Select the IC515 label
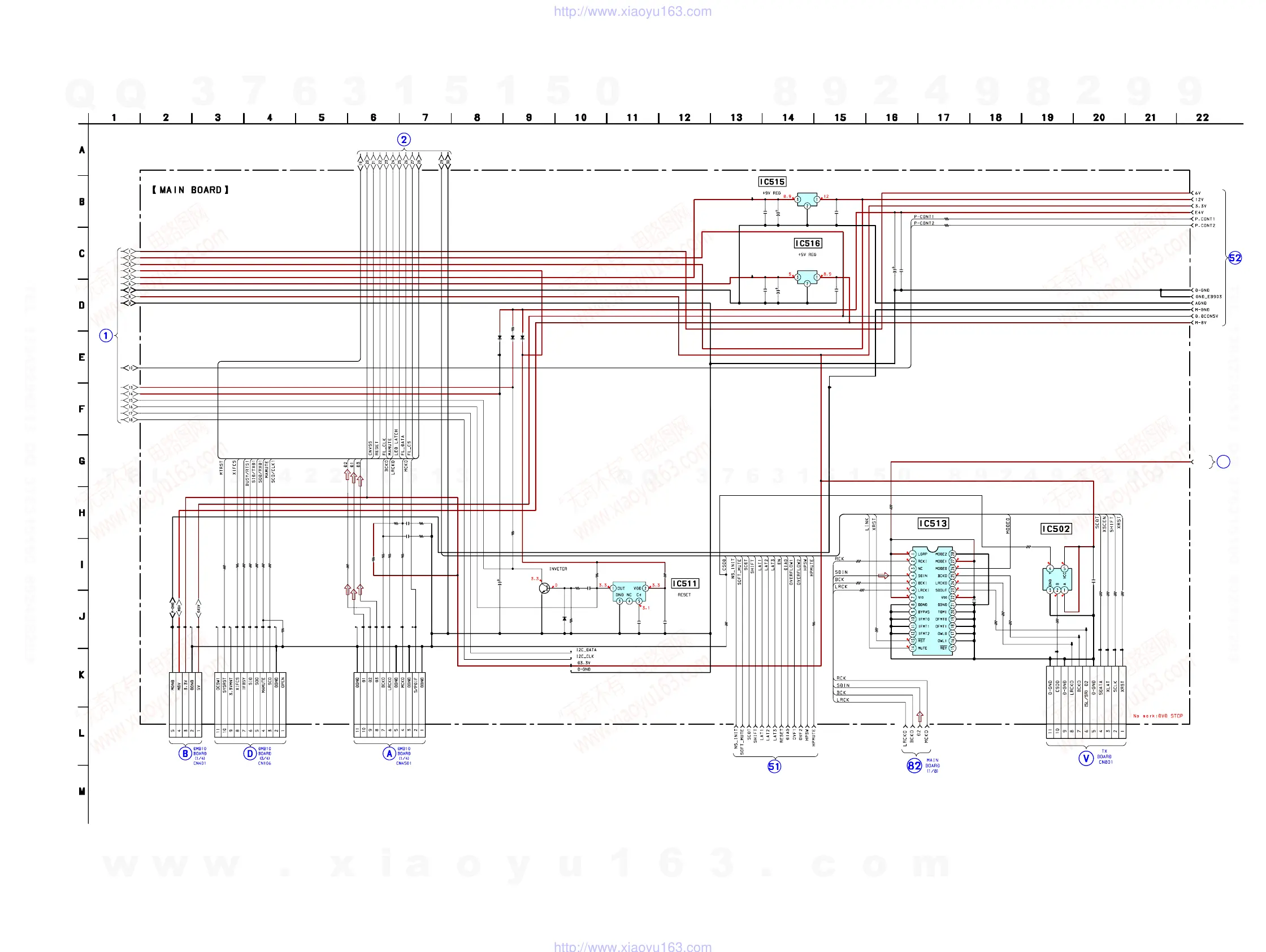 [x=772, y=181]
